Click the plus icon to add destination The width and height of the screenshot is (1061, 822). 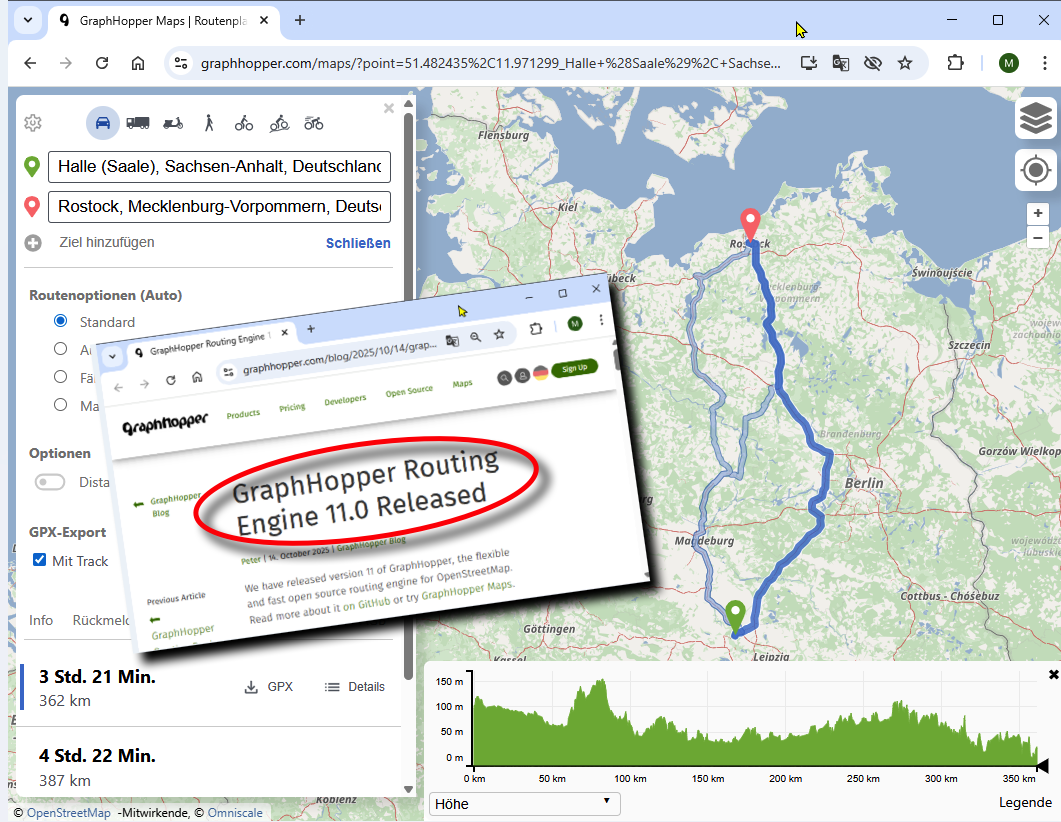pos(33,243)
